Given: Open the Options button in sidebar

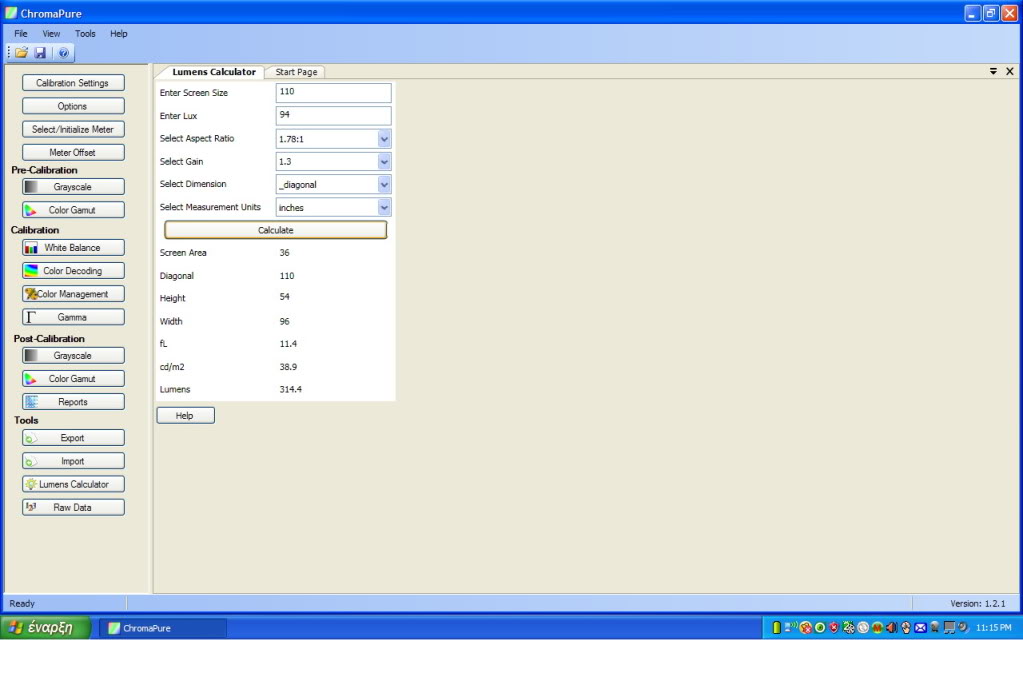Looking at the screenshot, I should click(73, 106).
